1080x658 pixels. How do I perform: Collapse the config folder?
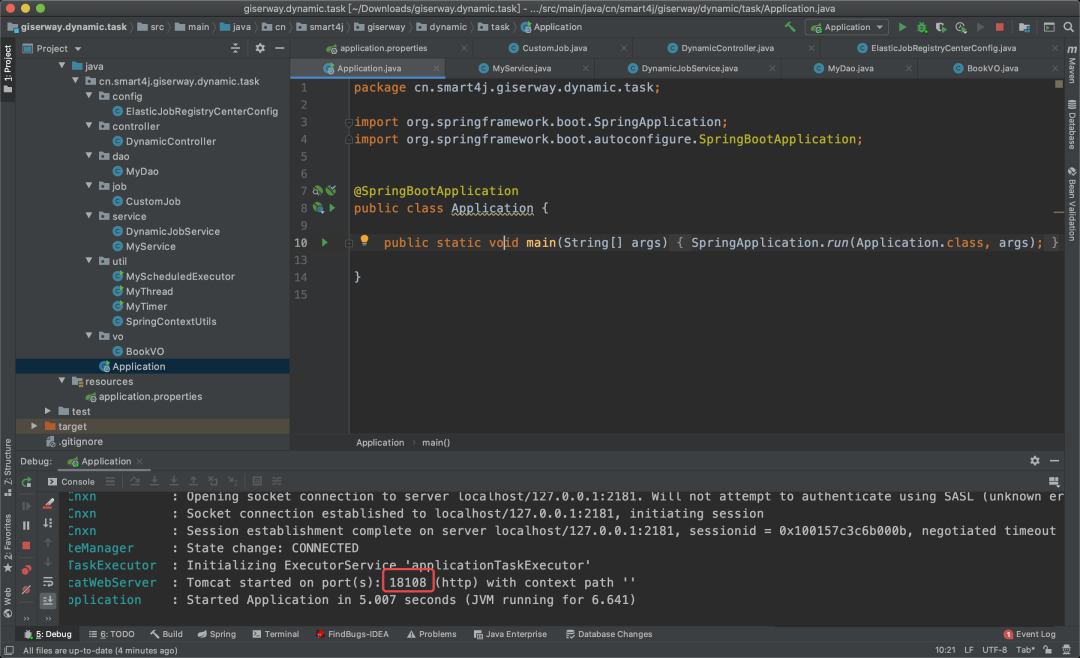click(x=90, y=96)
